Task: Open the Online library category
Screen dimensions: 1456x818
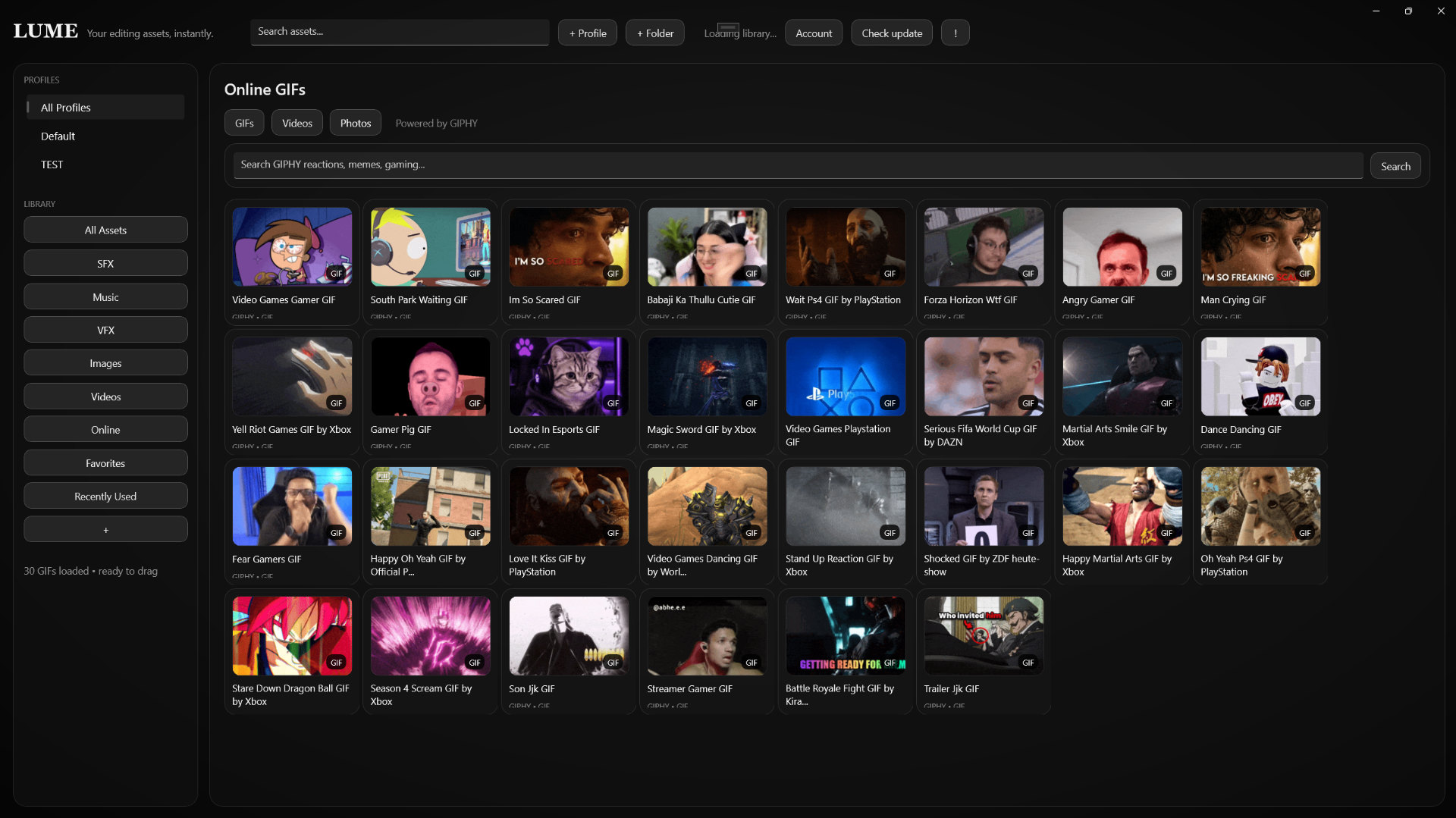Action: pyautogui.click(x=105, y=429)
